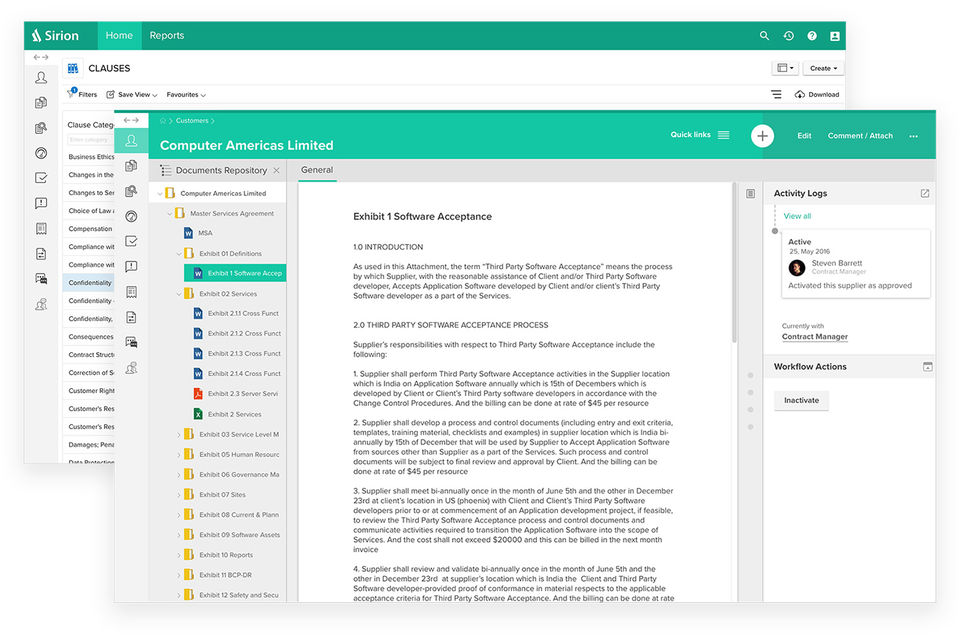The width and height of the screenshot is (960, 640).
Task: Open history clock icon in top bar
Action: click(789, 36)
